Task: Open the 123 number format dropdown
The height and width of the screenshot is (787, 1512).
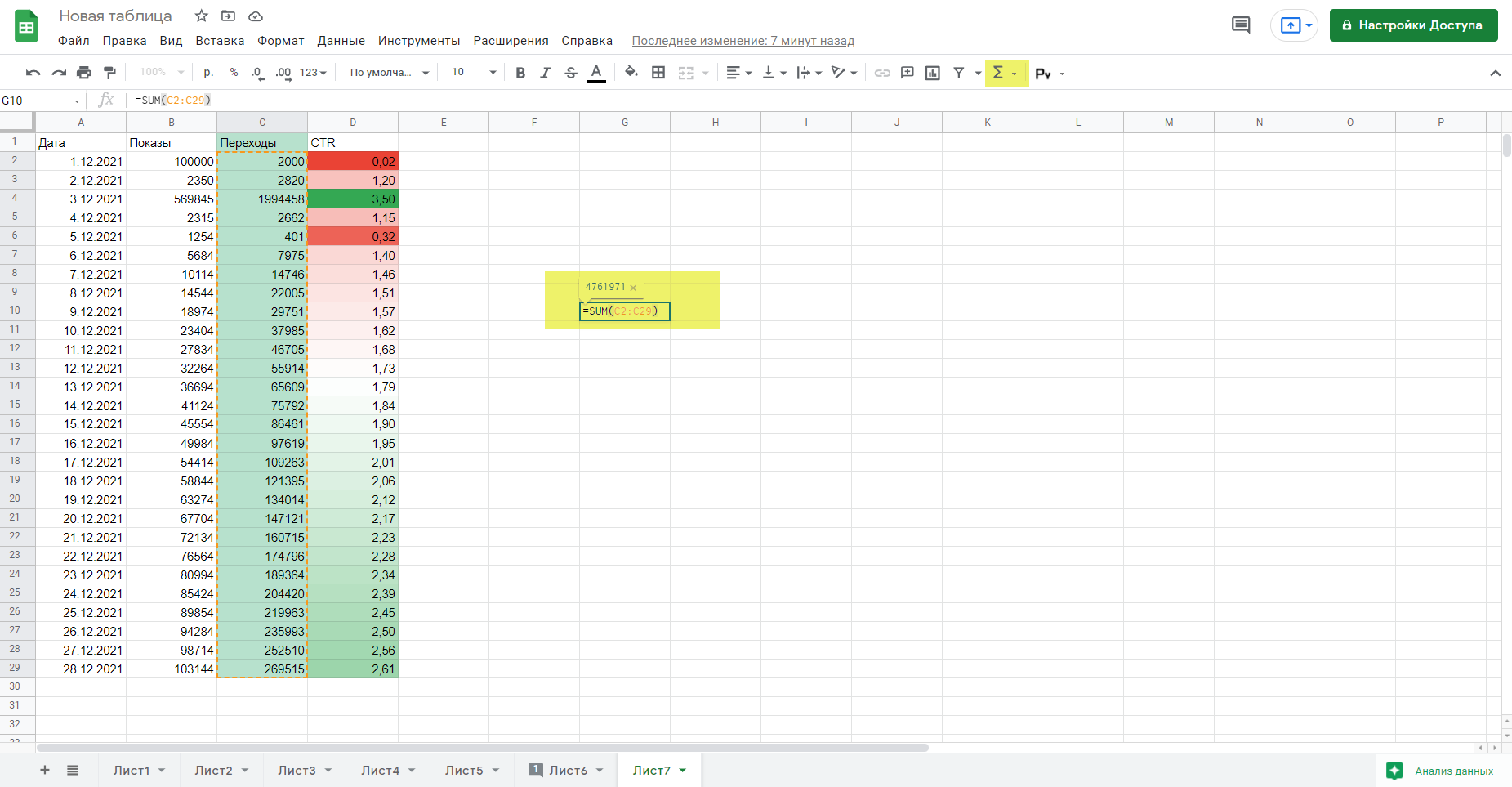Action: pyautogui.click(x=313, y=73)
